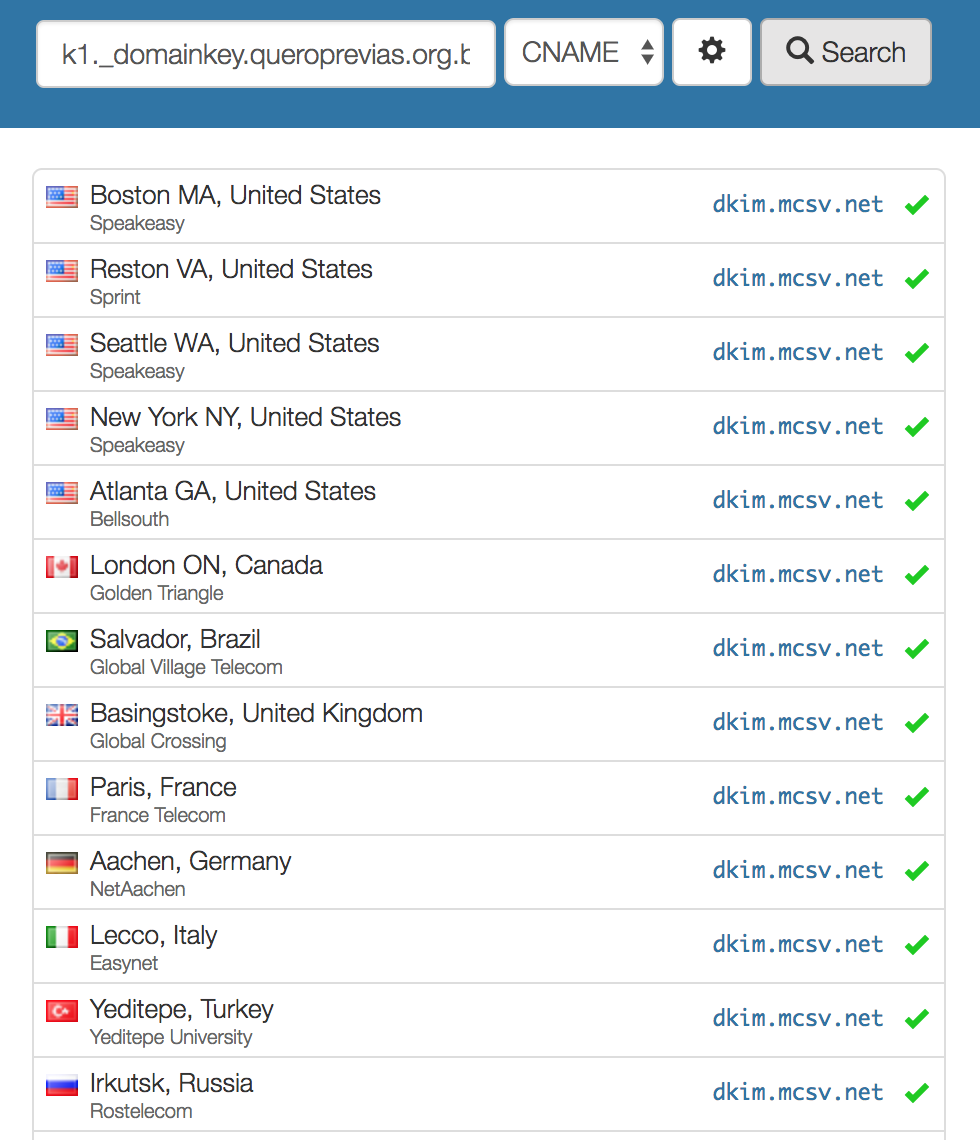Open dkim.mcsv.net link for Lecco, Italy
Screen dimensions: 980x1140
click(798, 945)
